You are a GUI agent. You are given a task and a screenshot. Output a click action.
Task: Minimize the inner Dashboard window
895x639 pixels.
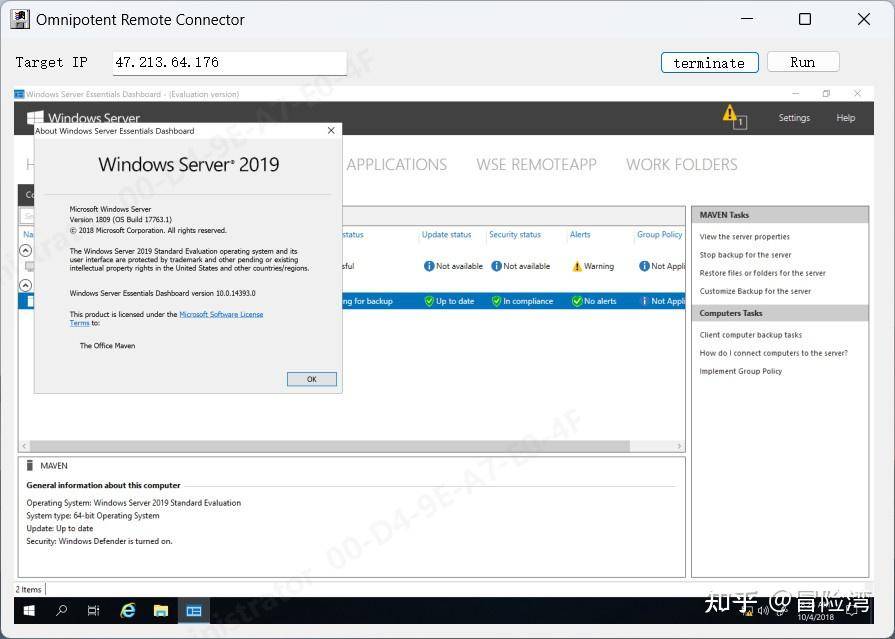click(x=796, y=94)
